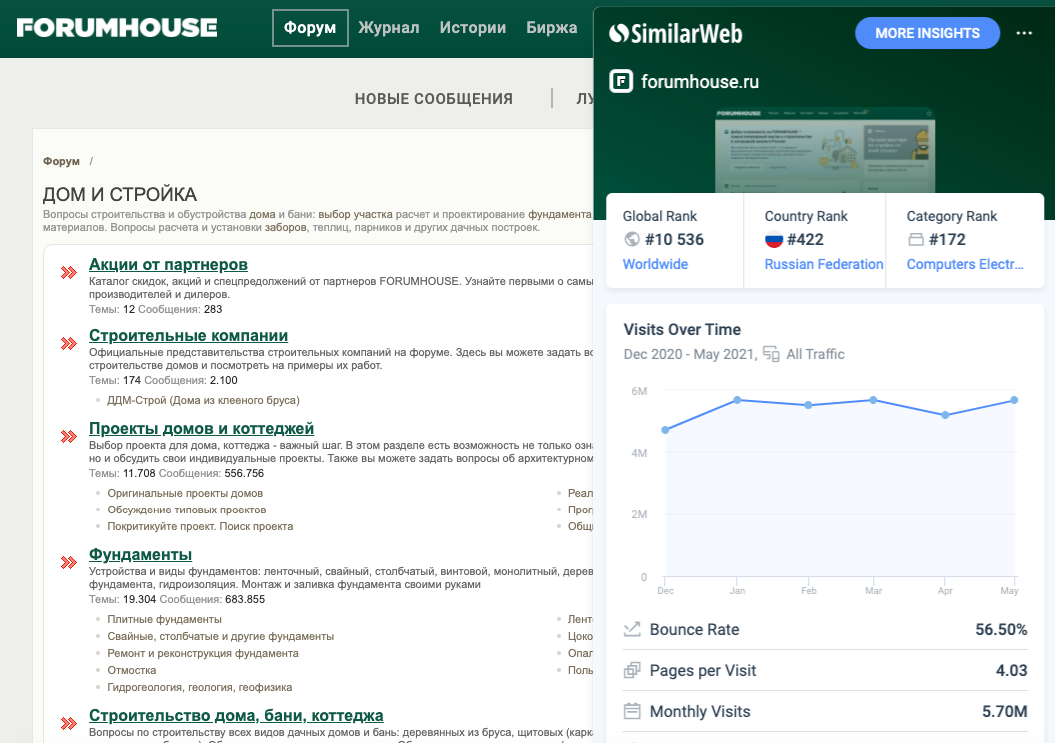Click the red arrows icon beside Фундаменты

(x=69, y=563)
